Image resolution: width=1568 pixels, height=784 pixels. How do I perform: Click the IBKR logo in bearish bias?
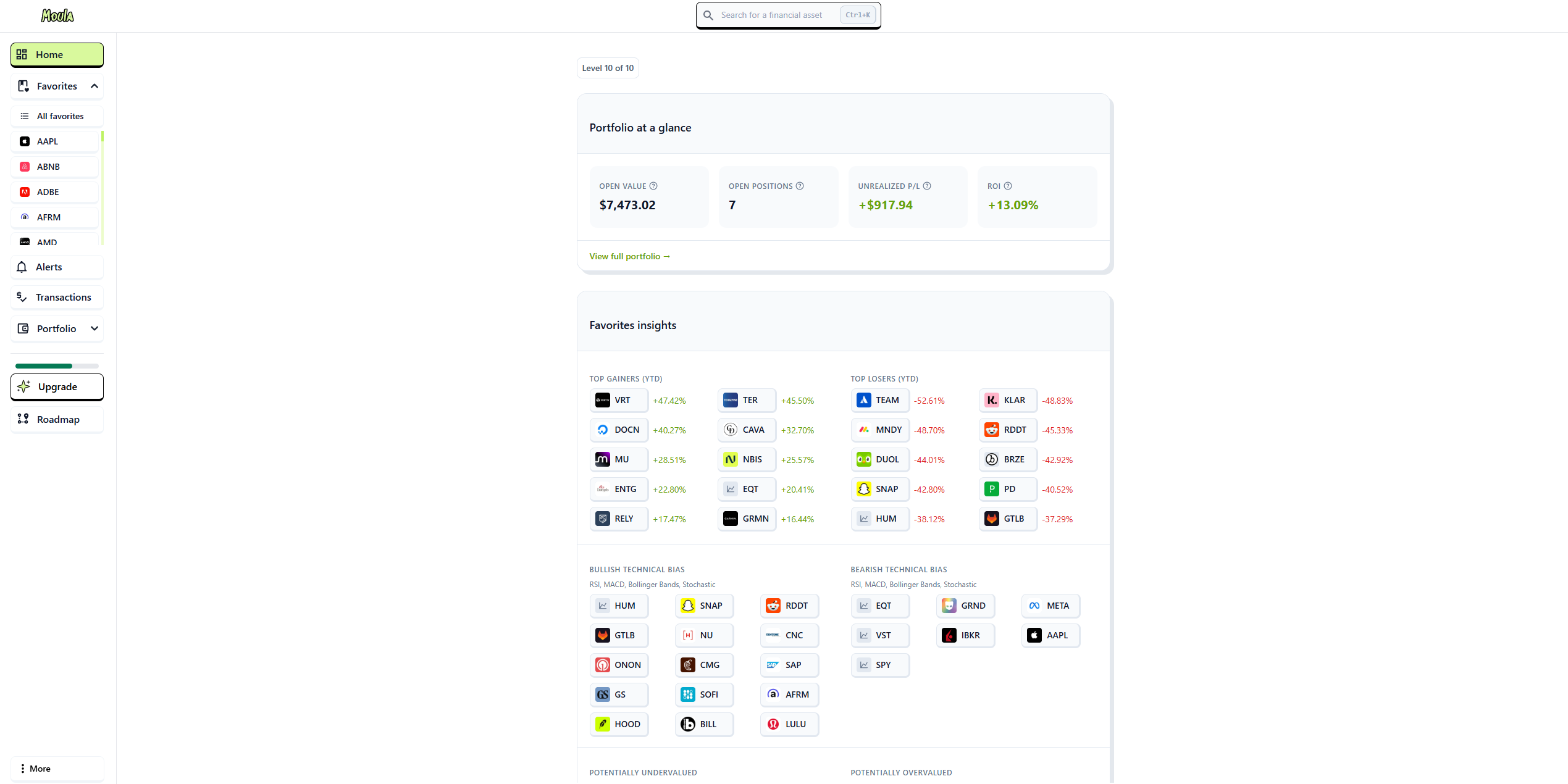[x=949, y=635]
